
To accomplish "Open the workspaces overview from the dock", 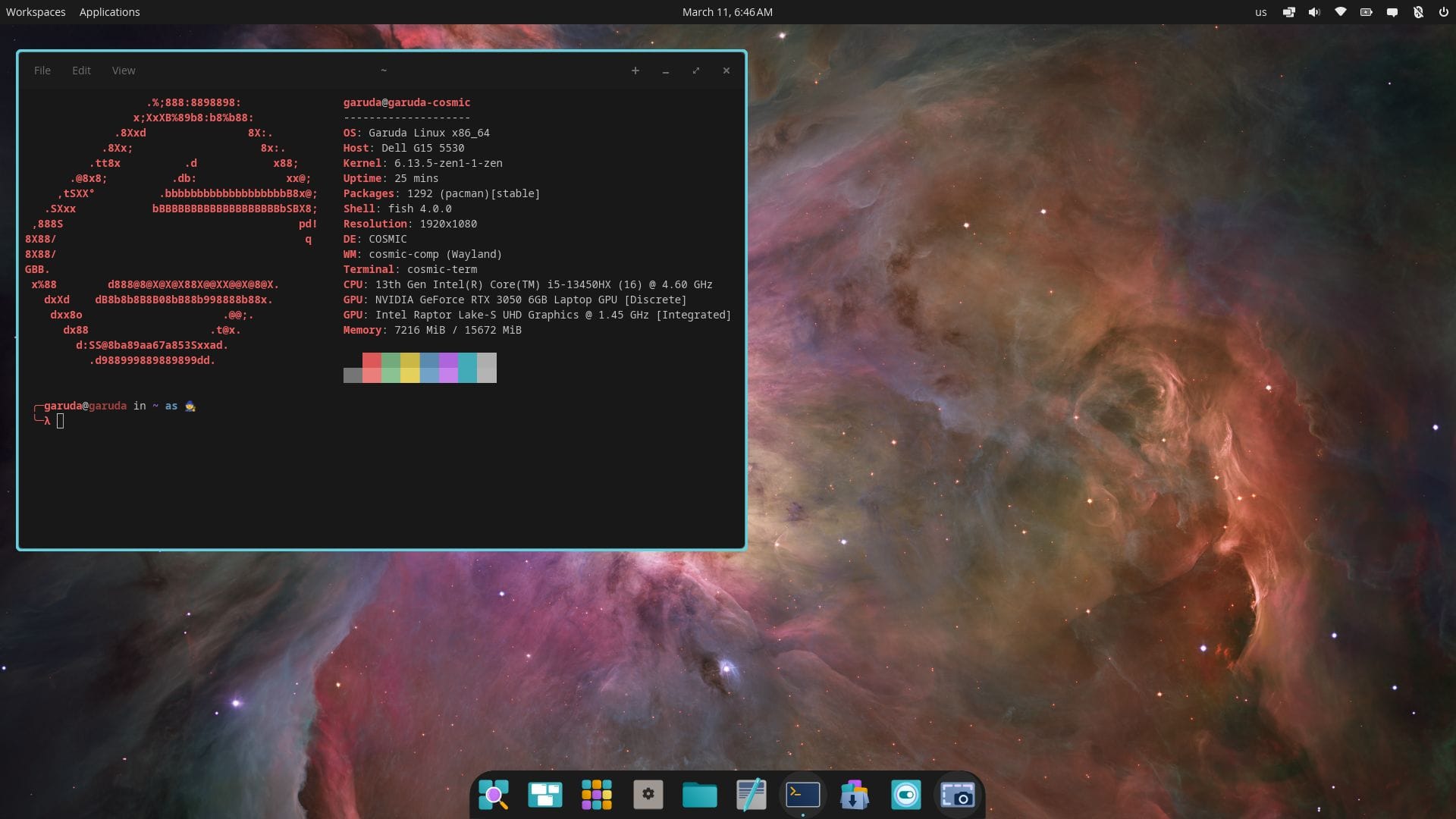I will coord(545,795).
